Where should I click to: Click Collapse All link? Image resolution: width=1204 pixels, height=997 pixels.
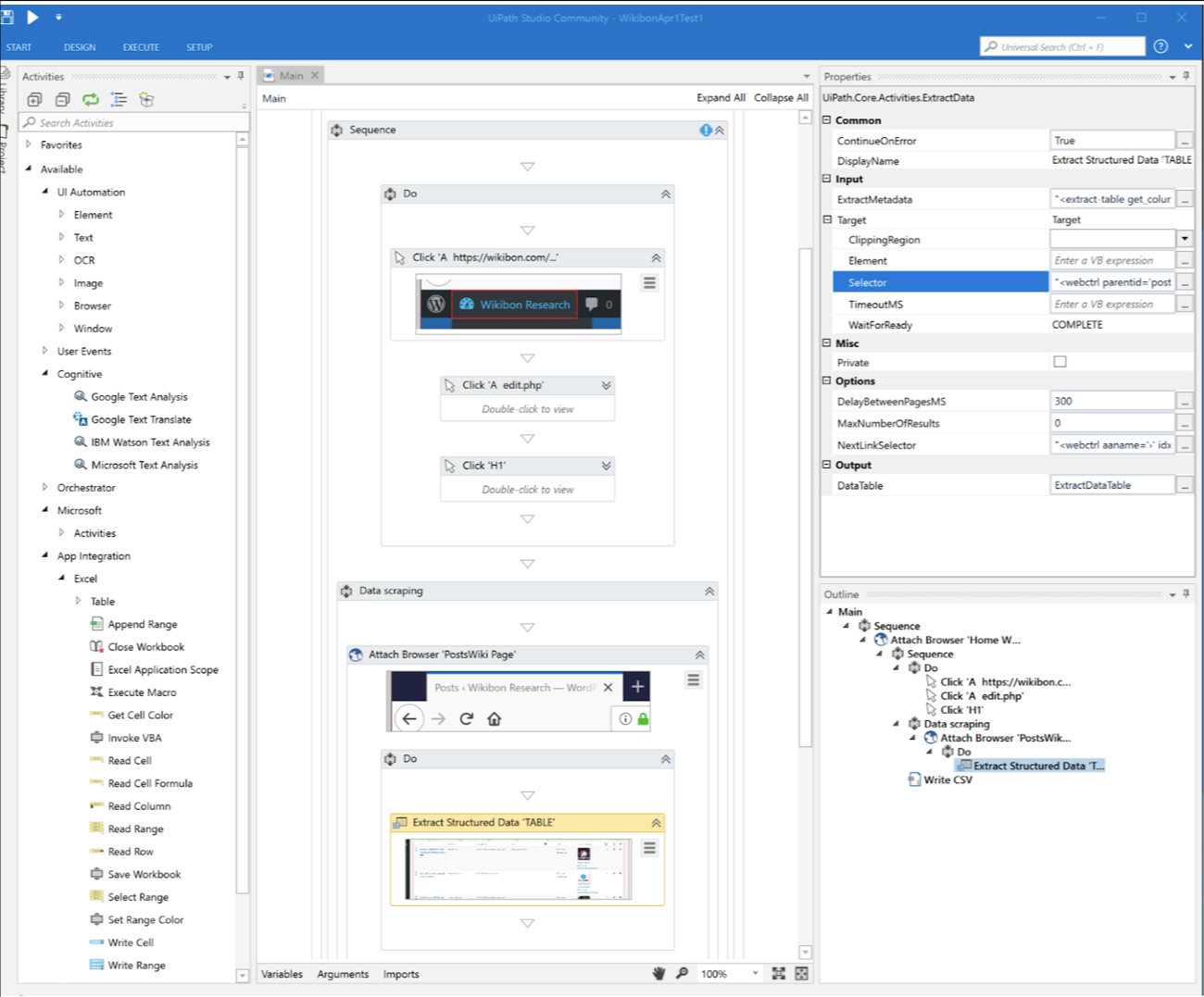781,97
